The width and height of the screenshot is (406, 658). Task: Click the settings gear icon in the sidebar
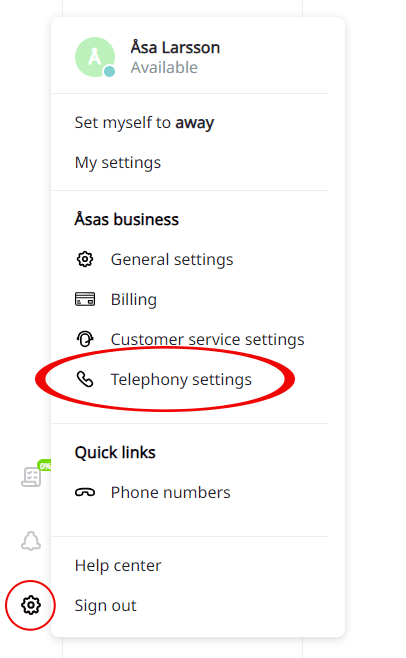[x=31, y=605]
